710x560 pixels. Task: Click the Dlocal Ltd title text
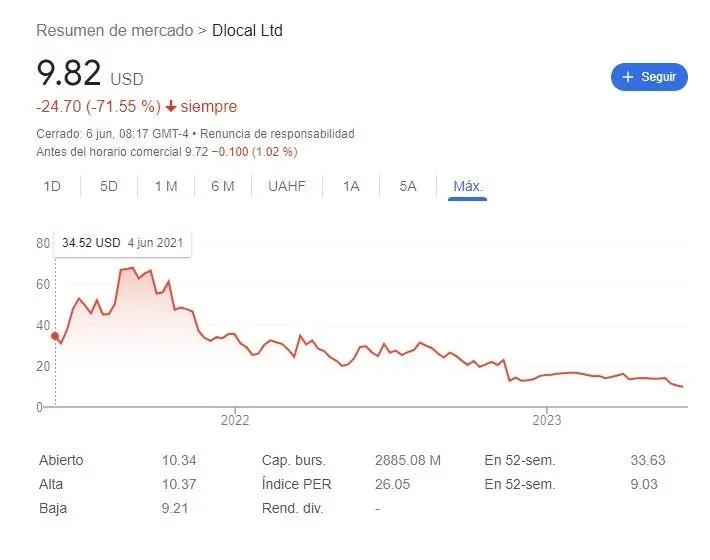click(x=248, y=30)
